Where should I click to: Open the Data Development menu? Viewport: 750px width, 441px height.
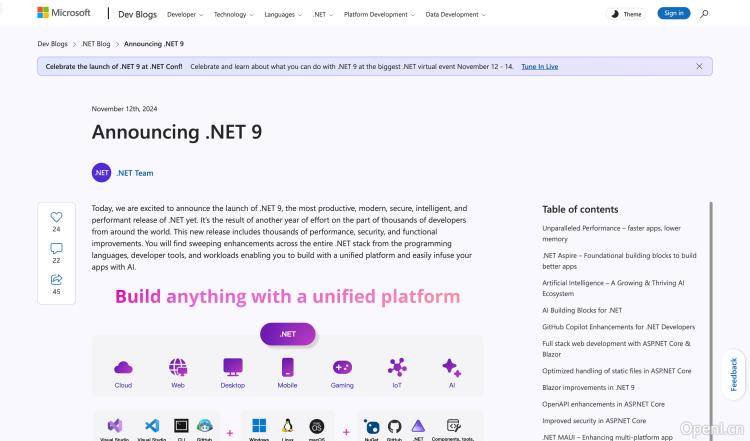pos(455,15)
